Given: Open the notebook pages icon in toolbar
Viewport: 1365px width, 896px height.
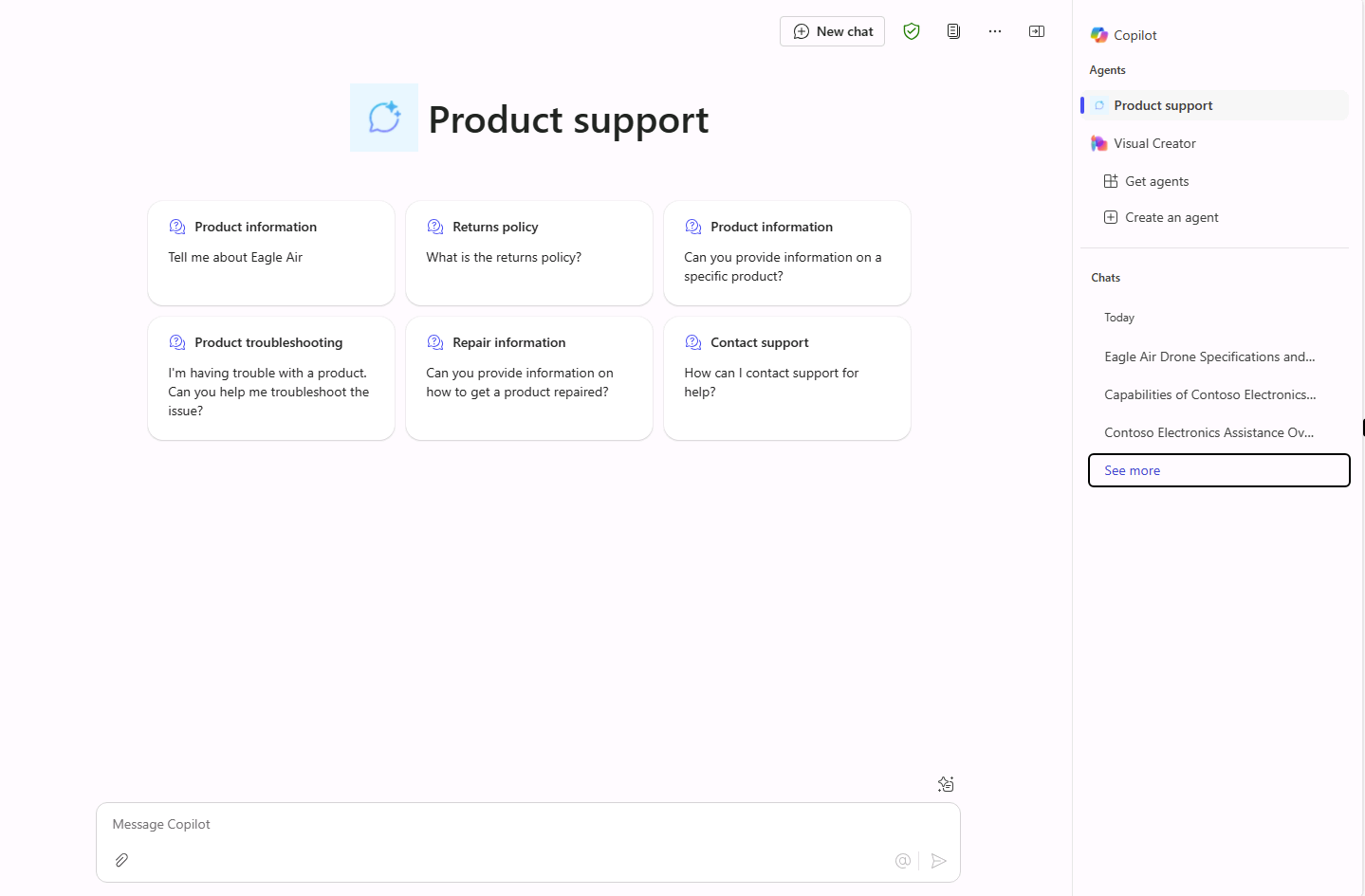Looking at the screenshot, I should click(x=953, y=31).
